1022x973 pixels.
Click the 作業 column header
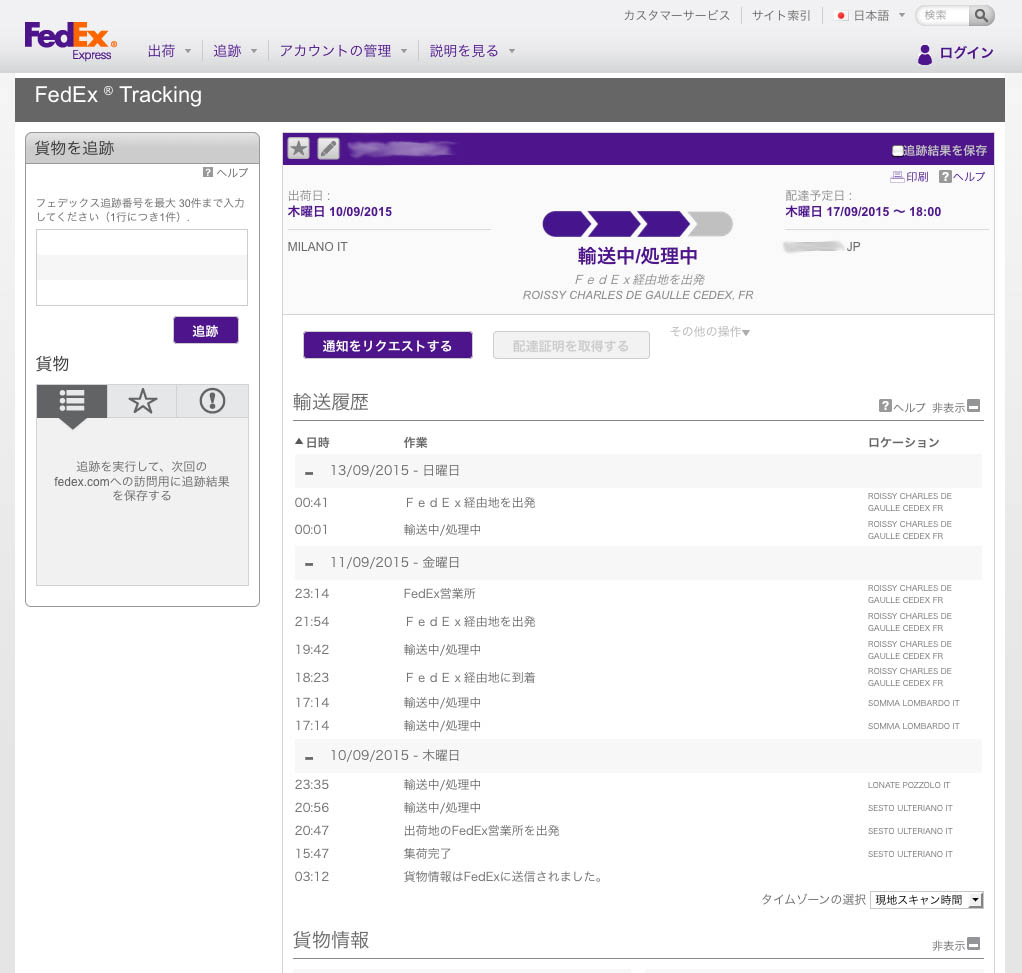click(x=415, y=443)
